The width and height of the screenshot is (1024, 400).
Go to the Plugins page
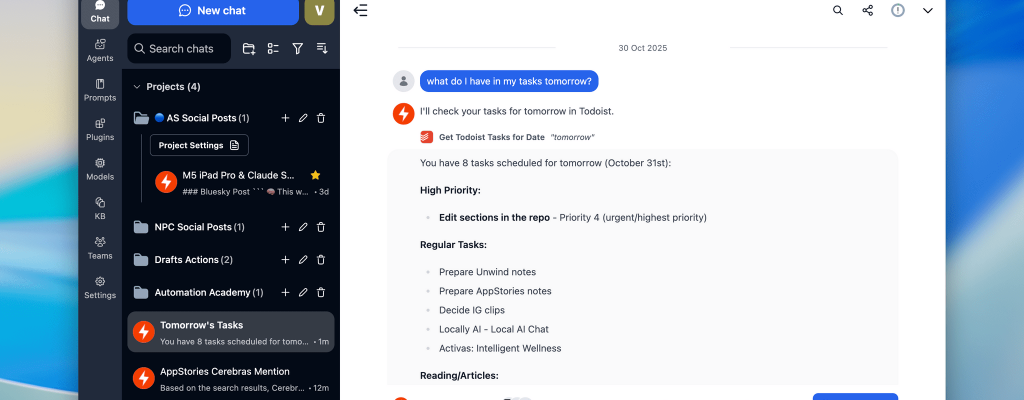pos(100,129)
